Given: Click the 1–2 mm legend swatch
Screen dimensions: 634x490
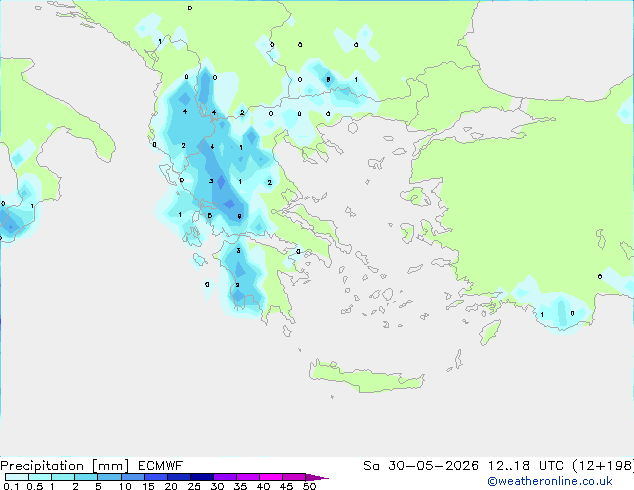Looking at the screenshot, I should click(x=63, y=477).
